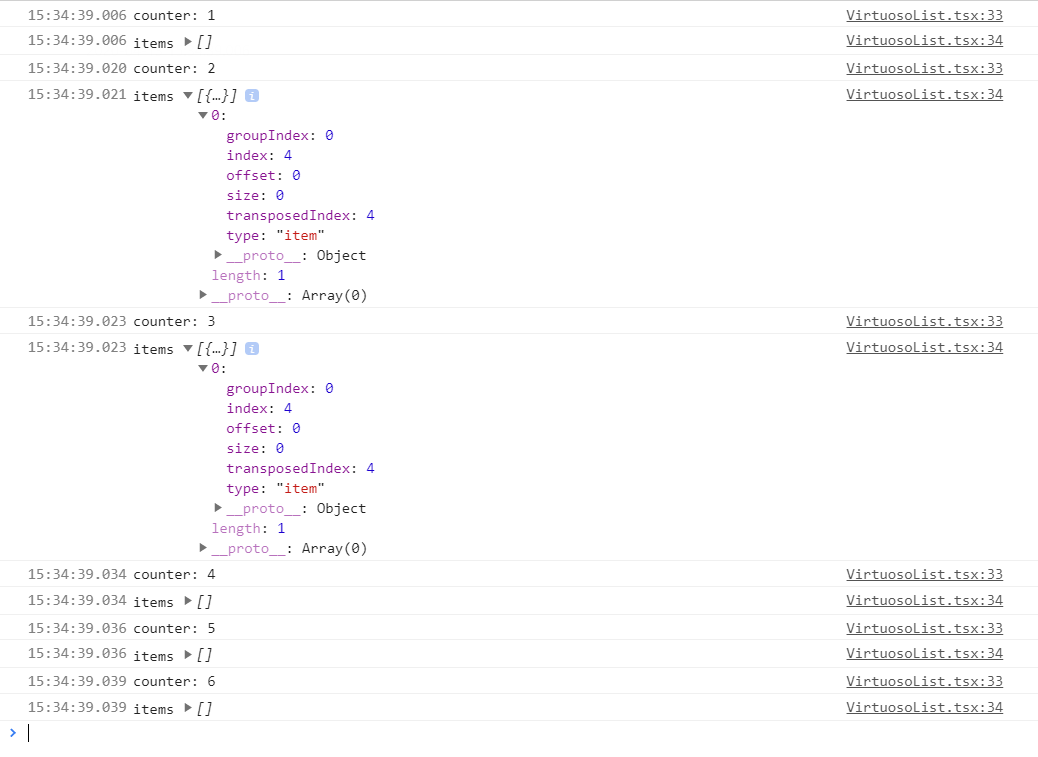The height and width of the screenshot is (757, 1038).
Task: Click inside the console input line
Action: pos(100,732)
